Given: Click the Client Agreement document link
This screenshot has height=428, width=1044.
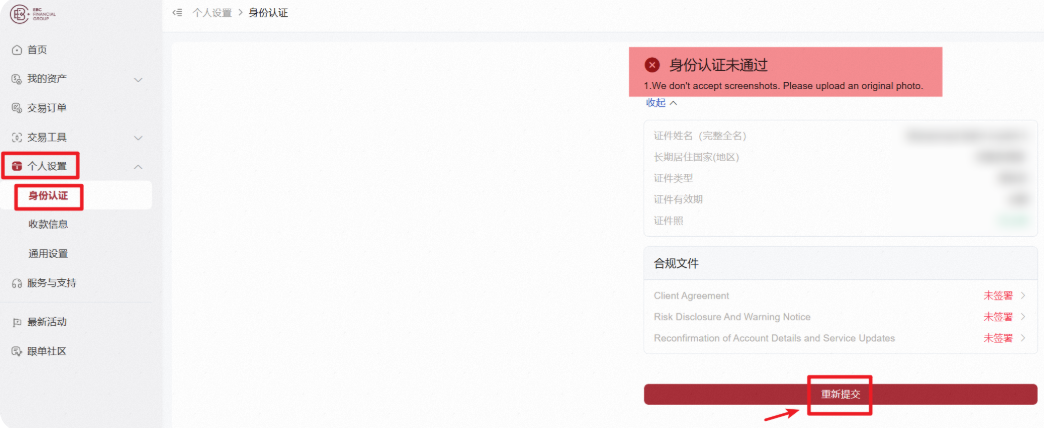Looking at the screenshot, I should tap(691, 296).
